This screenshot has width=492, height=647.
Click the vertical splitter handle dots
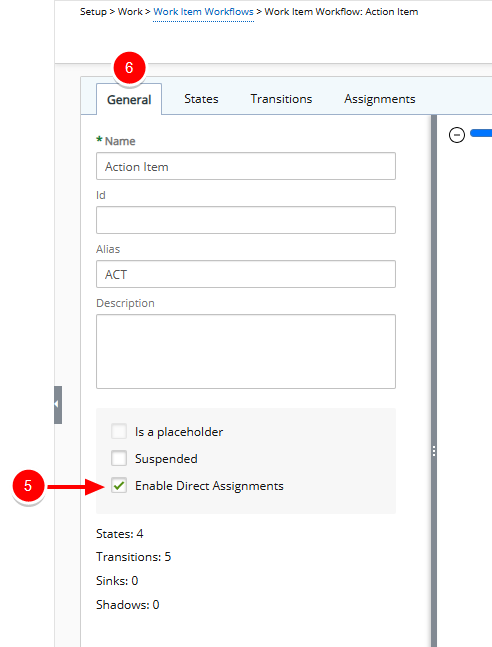click(x=434, y=451)
